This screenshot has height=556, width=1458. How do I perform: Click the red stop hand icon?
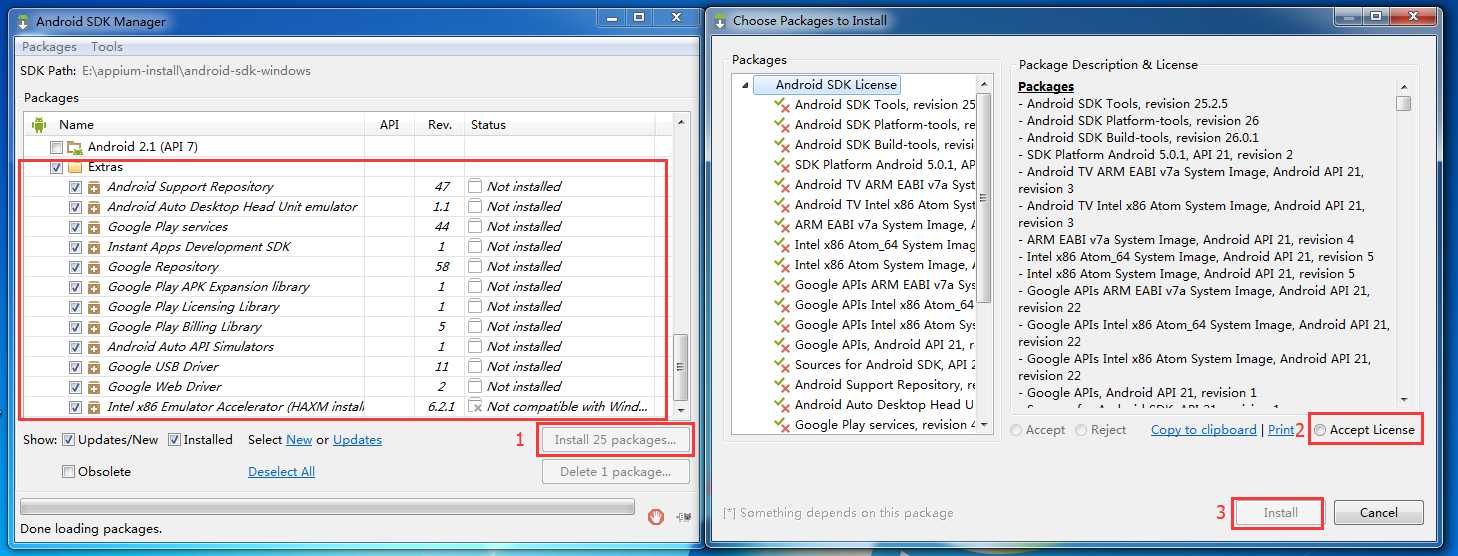tap(656, 516)
